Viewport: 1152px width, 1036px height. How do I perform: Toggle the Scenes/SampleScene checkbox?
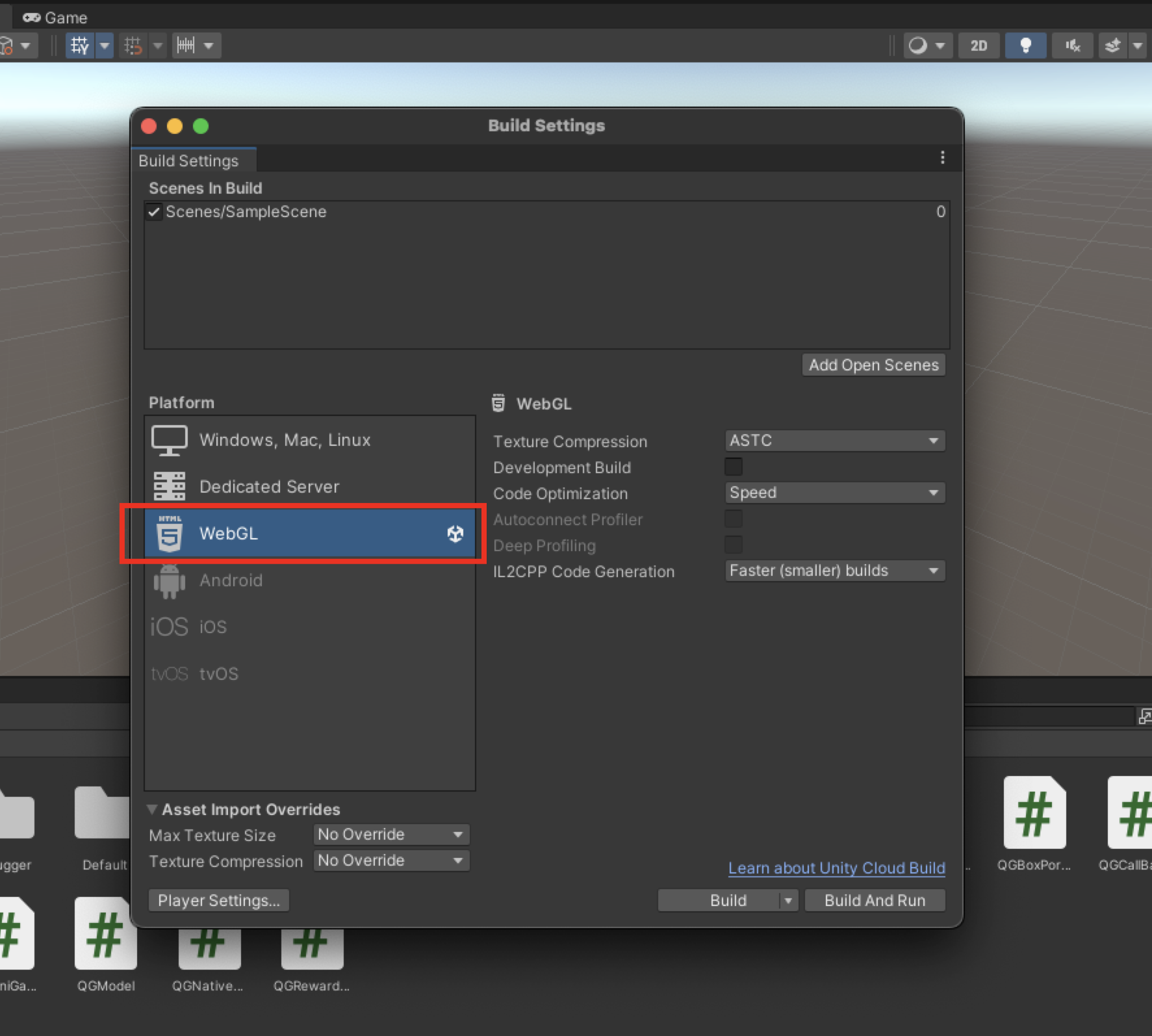click(x=154, y=212)
